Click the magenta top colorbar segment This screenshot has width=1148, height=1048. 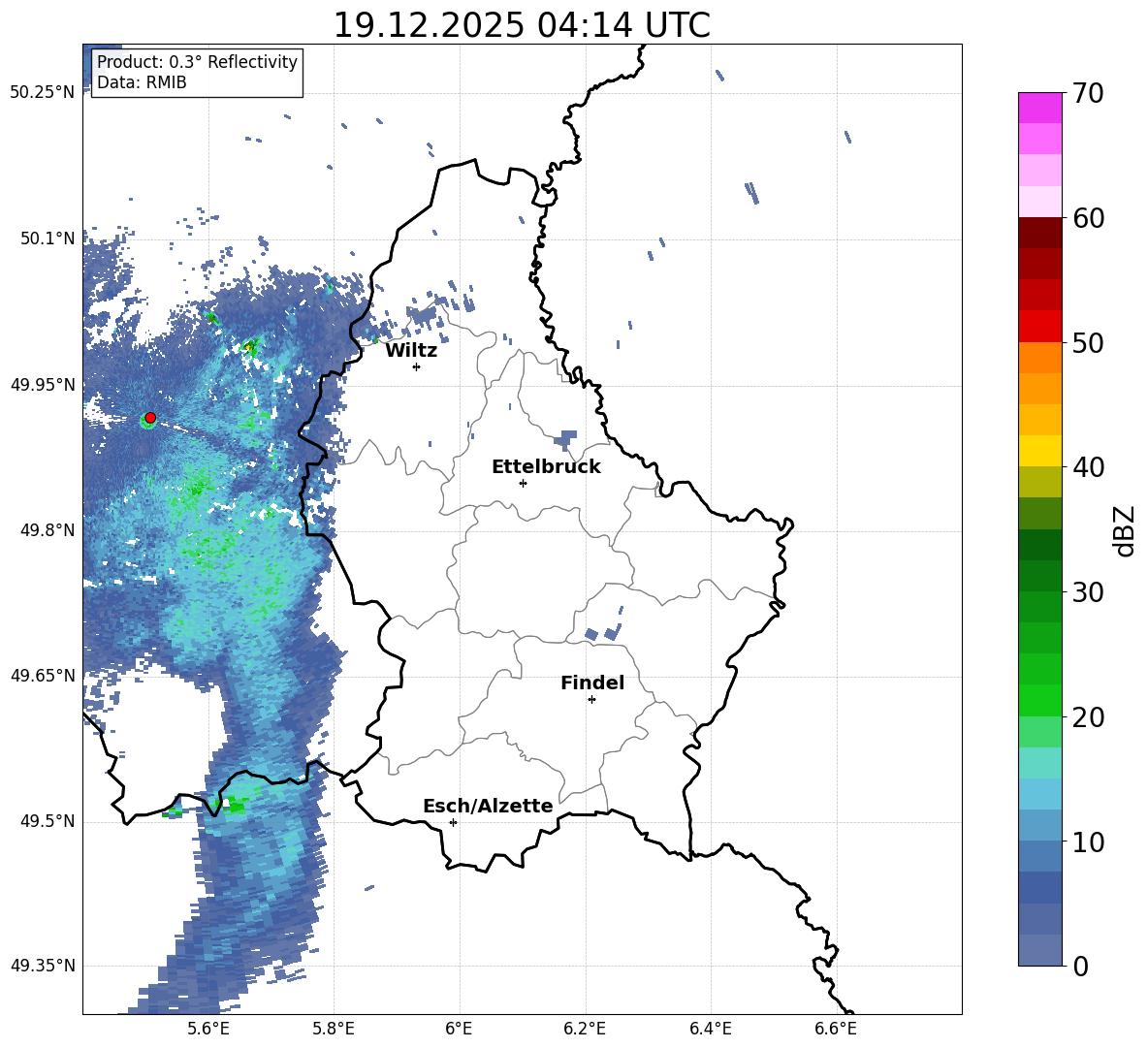click(x=1039, y=108)
